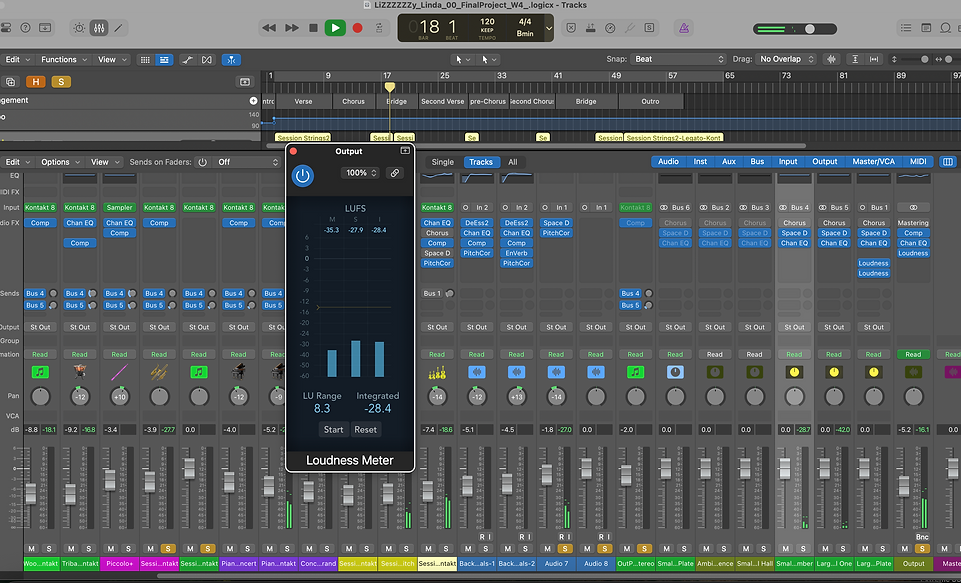Image resolution: width=961 pixels, height=583 pixels.
Task: Open the Drag mode dropdown showing No Overlap
Action: click(787, 59)
